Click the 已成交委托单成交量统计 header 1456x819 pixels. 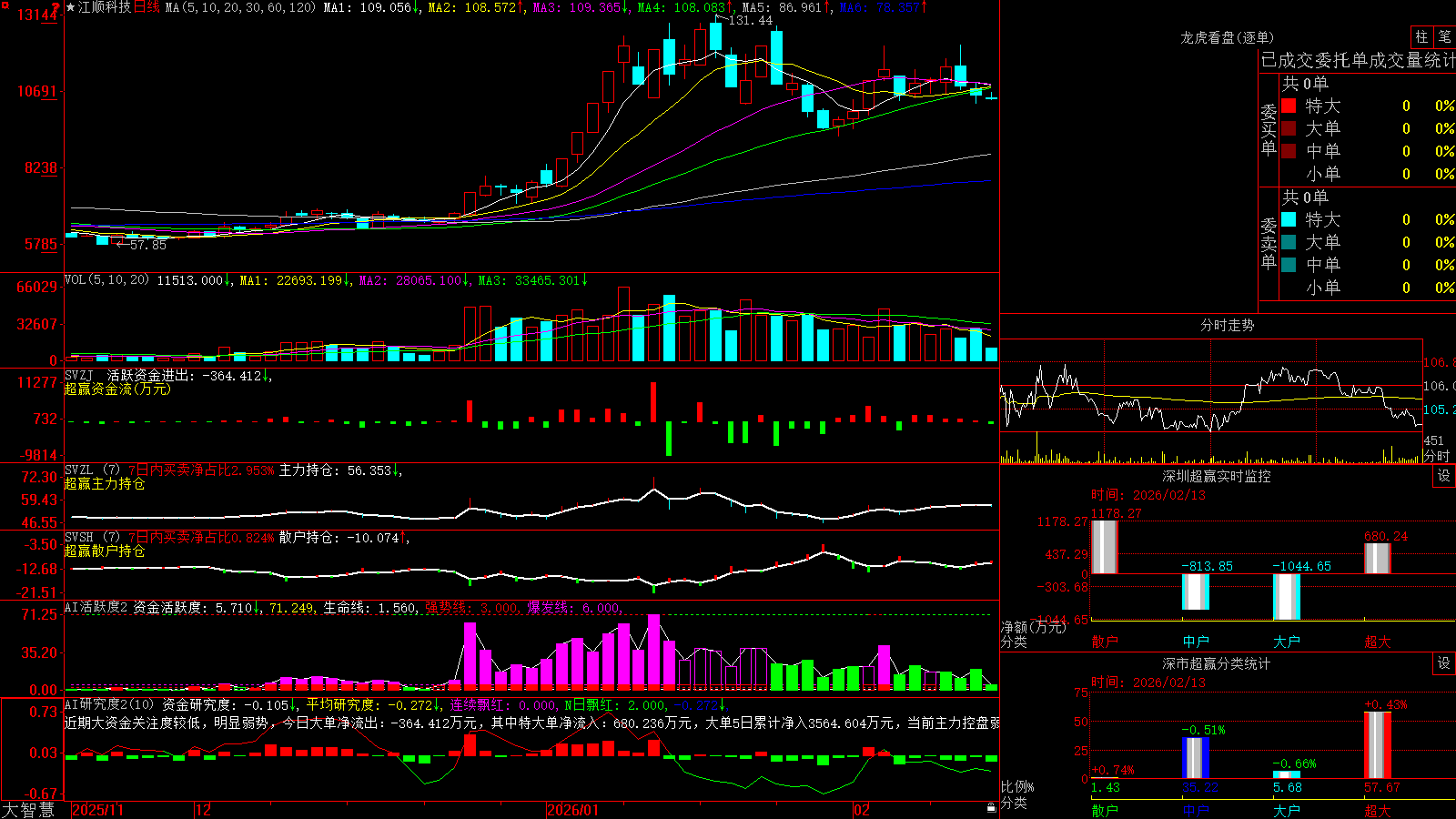click(x=1358, y=60)
